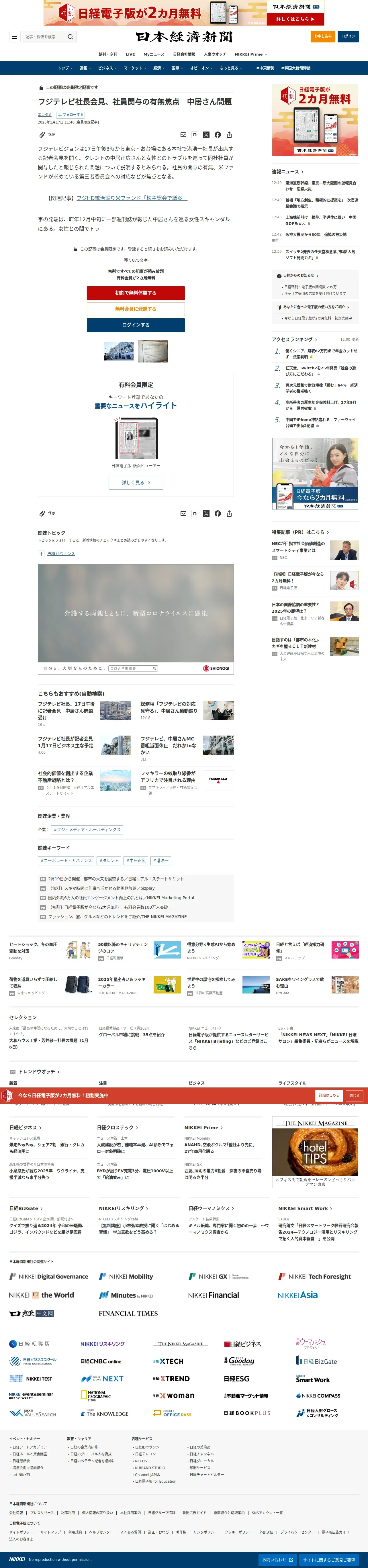Expand the トップ navigation dropdown
Image resolution: width=368 pixels, height=1568 pixels.
64,68
